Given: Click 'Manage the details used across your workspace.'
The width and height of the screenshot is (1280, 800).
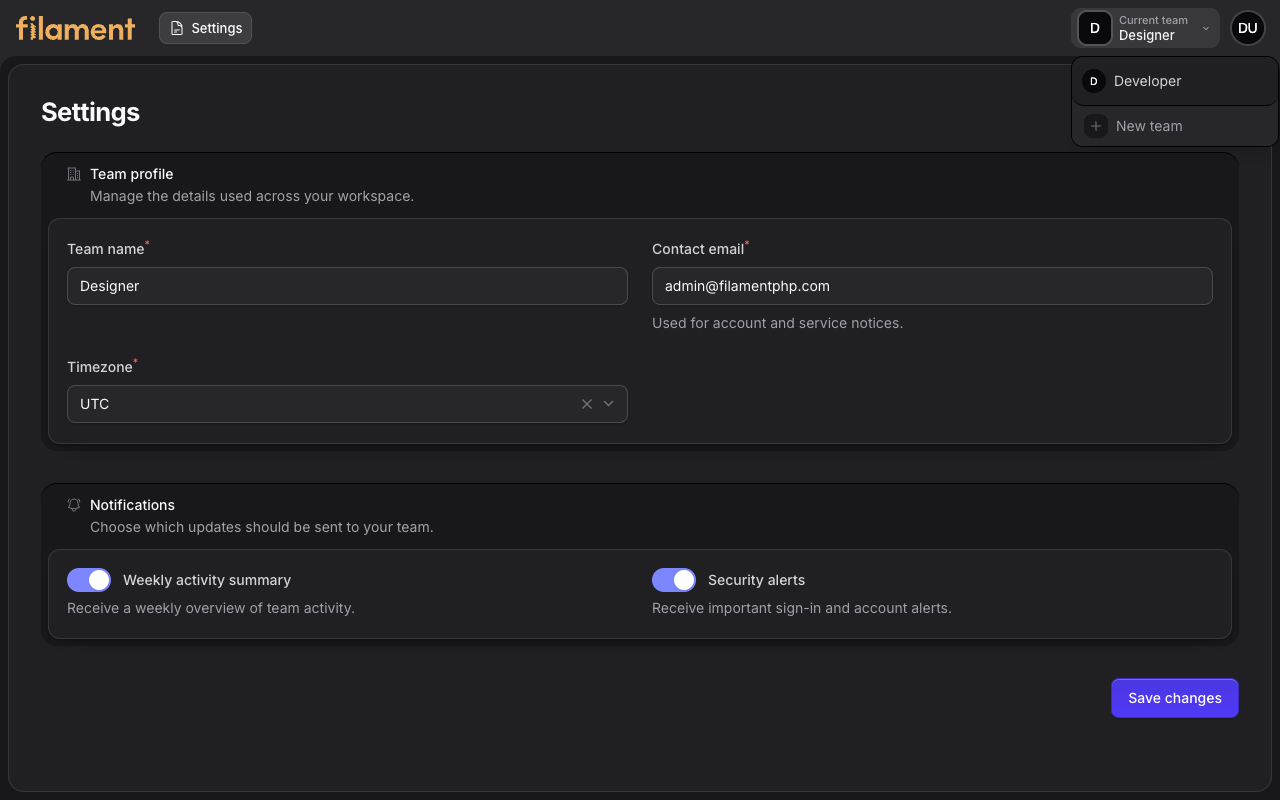Looking at the screenshot, I should point(252,196).
